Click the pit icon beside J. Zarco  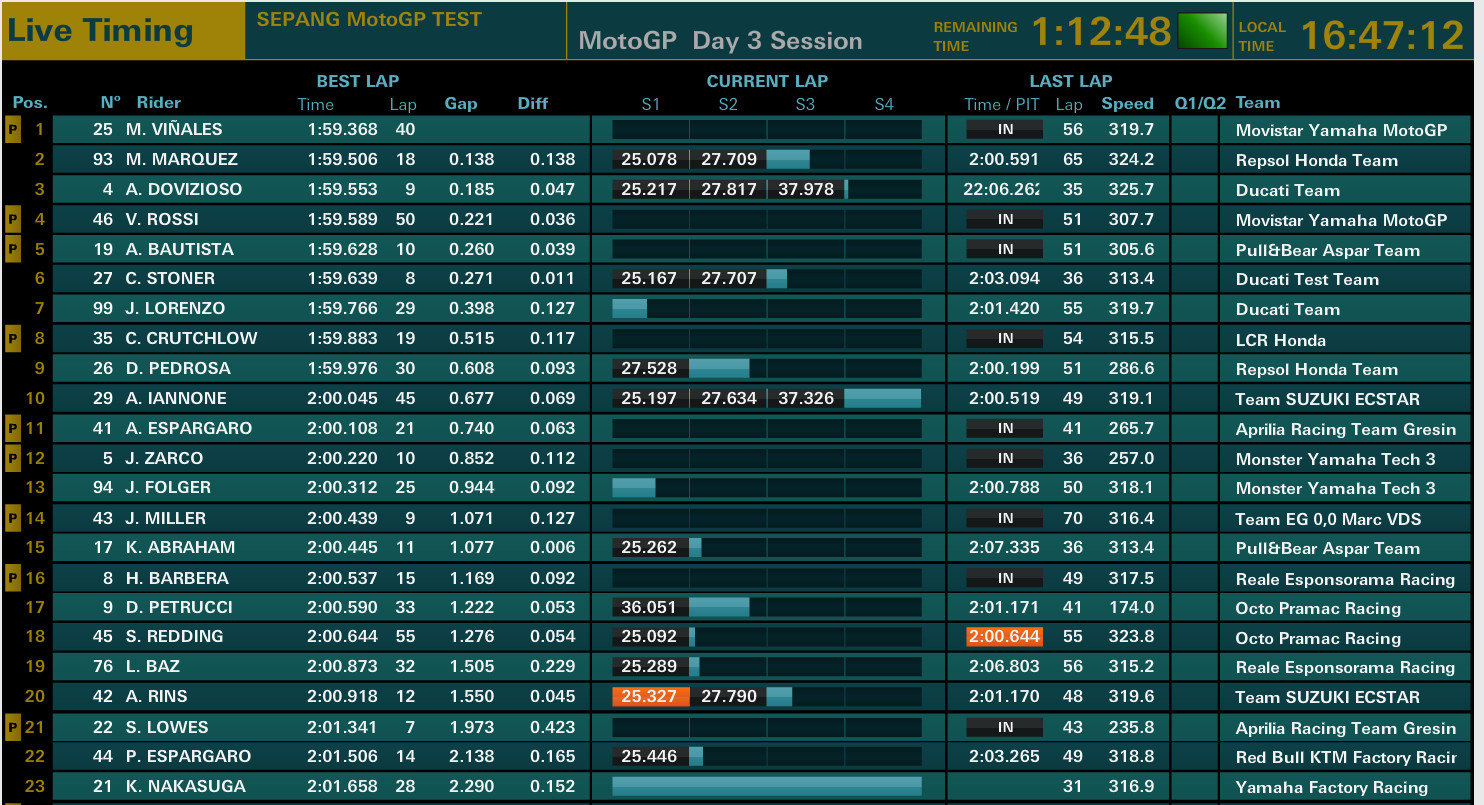[x=13, y=458]
